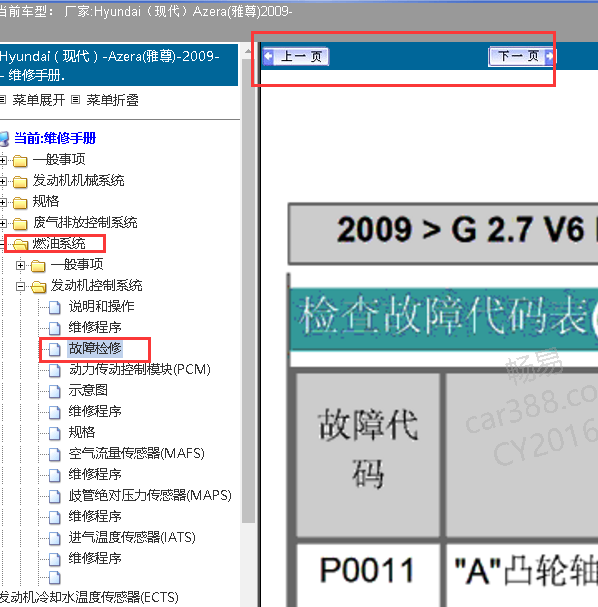Click the 故障代码 table header cell

pos(368,454)
